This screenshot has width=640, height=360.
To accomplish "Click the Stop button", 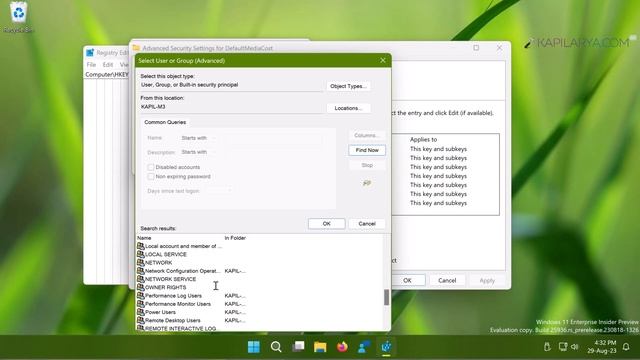I will point(367,165).
